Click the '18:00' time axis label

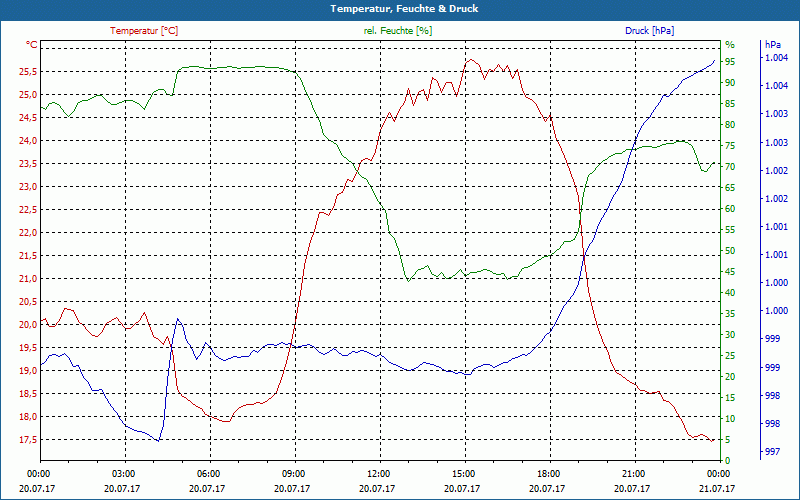click(548, 474)
